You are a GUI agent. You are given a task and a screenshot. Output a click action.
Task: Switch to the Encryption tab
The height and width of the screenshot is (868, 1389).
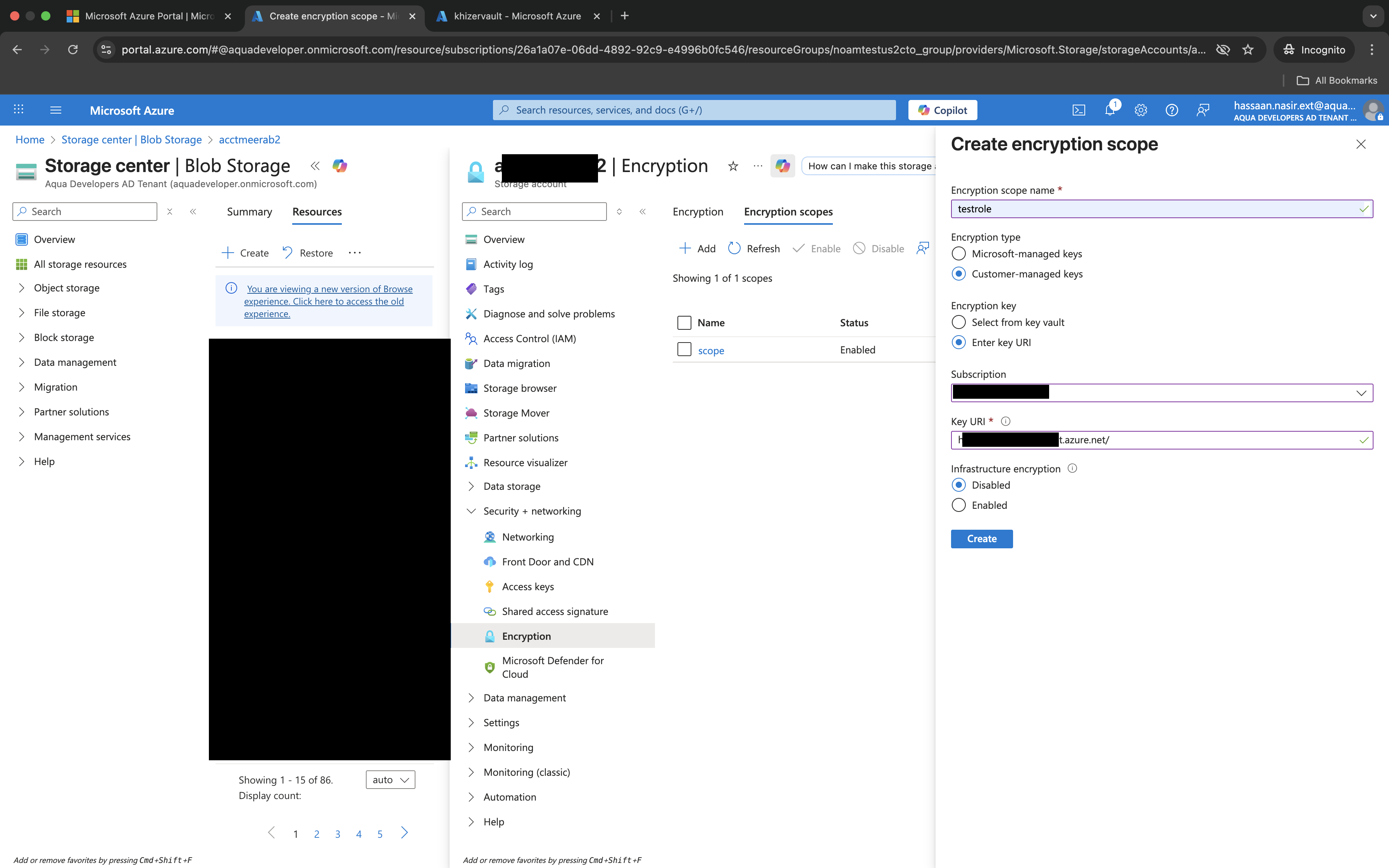(x=697, y=212)
